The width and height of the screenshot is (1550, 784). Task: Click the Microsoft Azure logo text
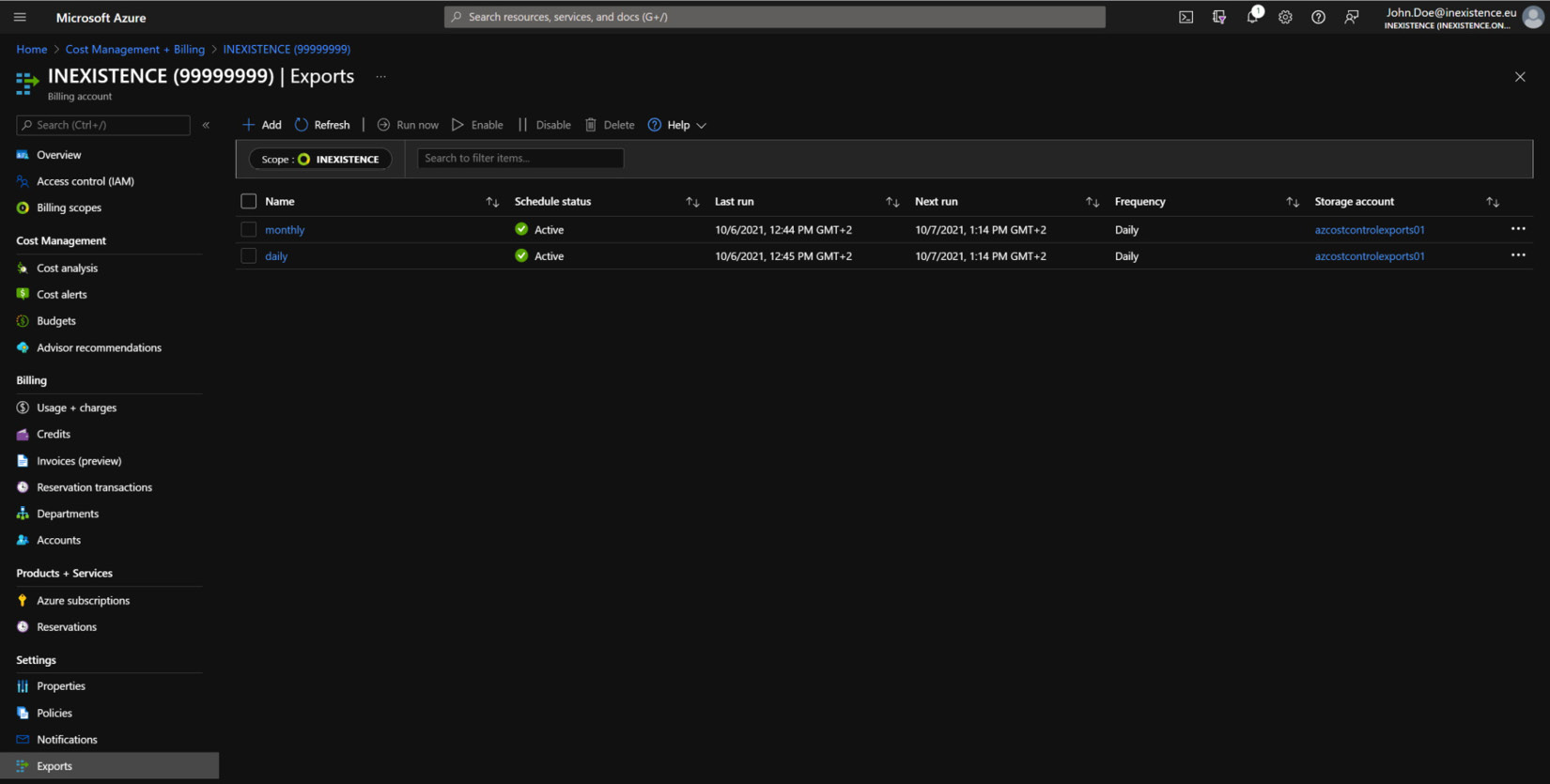[x=101, y=18]
